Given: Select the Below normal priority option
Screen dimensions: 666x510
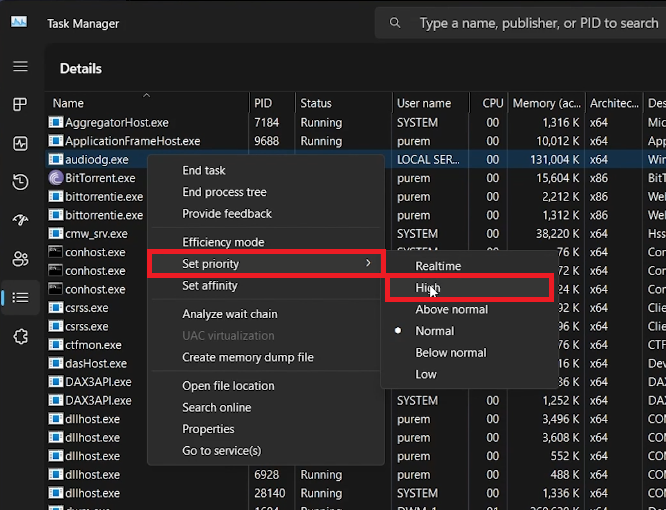Looking at the screenshot, I should pos(450,353).
